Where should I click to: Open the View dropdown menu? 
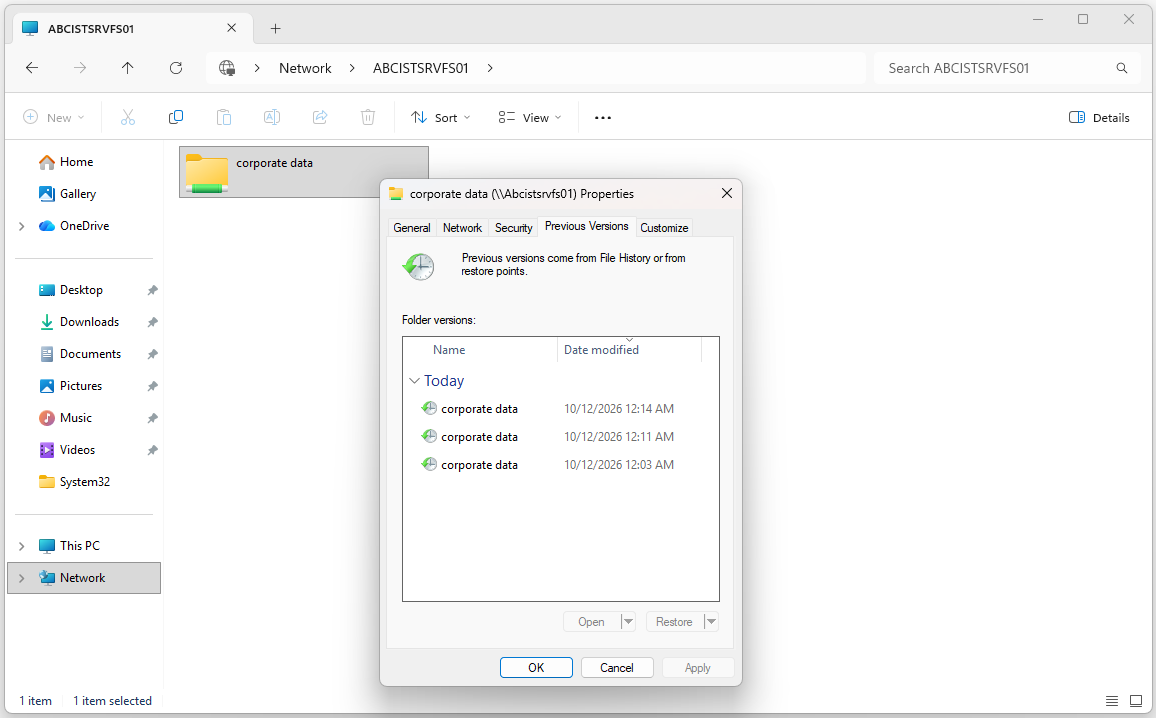click(529, 118)
